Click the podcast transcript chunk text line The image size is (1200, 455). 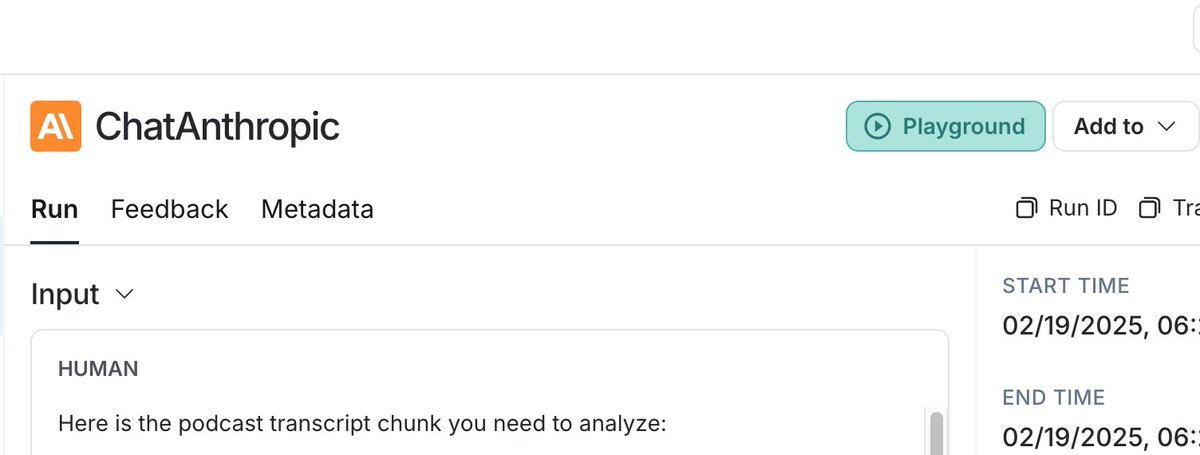click(x=361, y=424)
